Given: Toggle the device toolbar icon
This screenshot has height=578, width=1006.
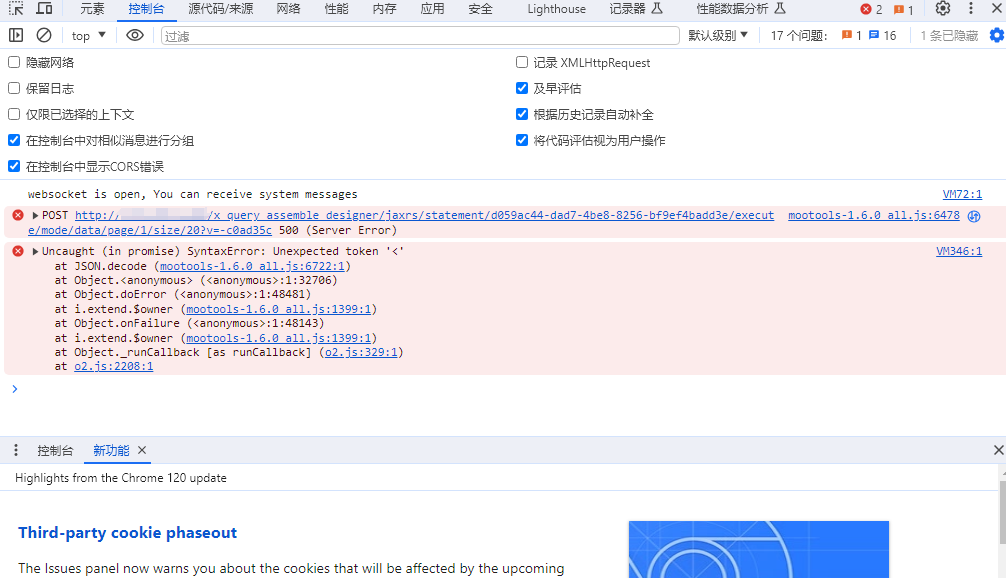Looking at the screenshot, I should 44,9.
